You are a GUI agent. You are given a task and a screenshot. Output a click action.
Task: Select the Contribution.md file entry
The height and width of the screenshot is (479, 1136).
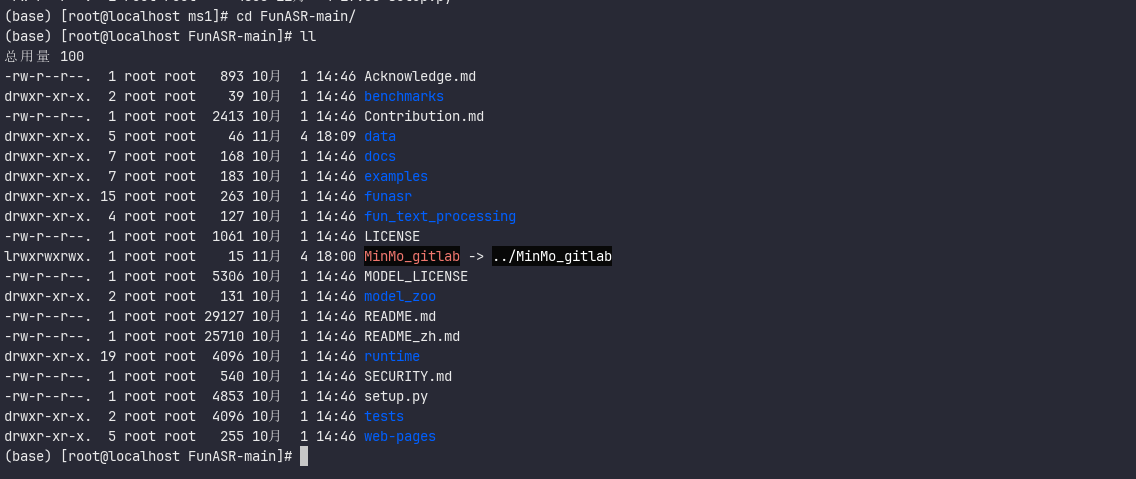[x=424, y=117]
